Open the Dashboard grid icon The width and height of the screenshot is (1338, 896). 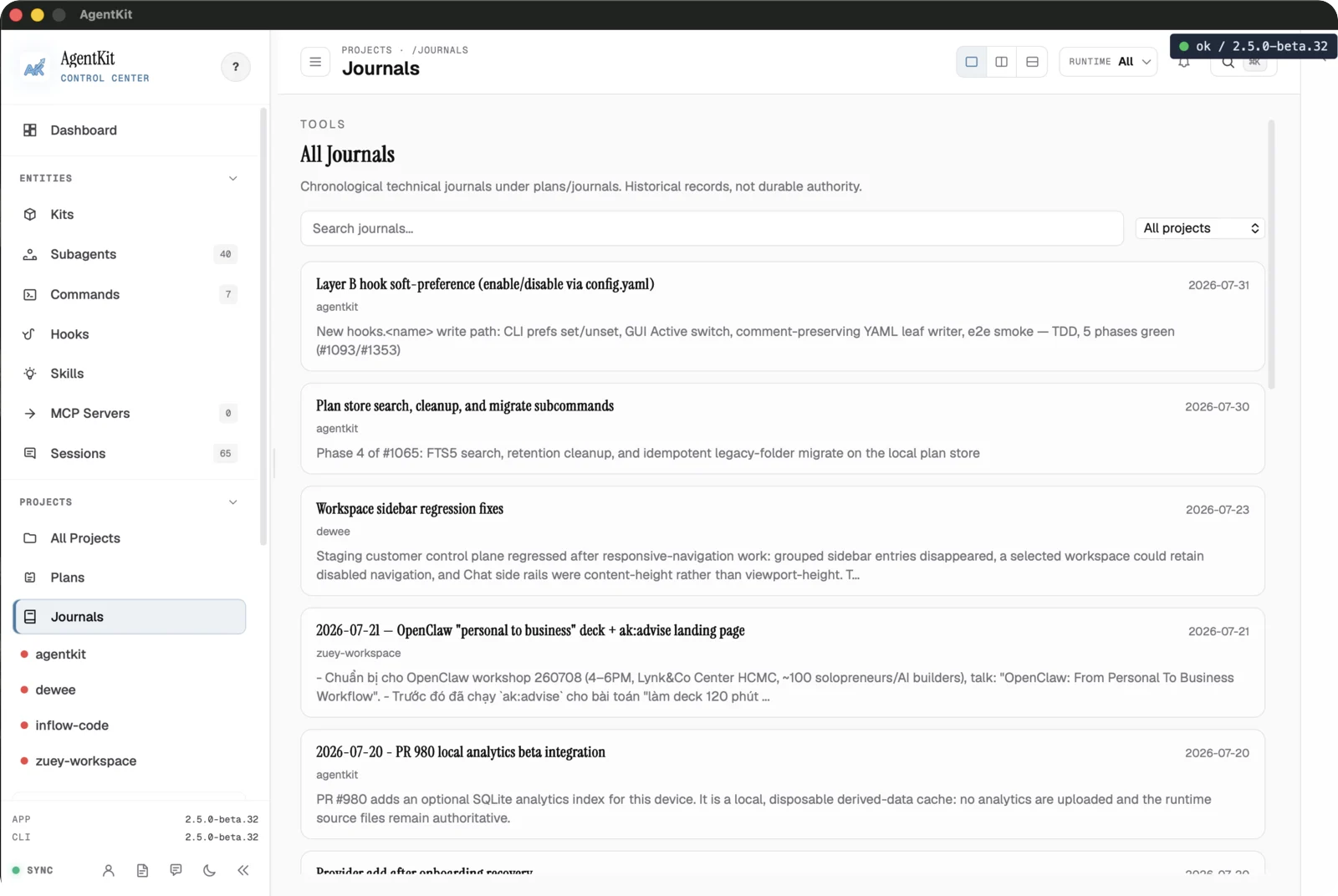tap(30, 130)
